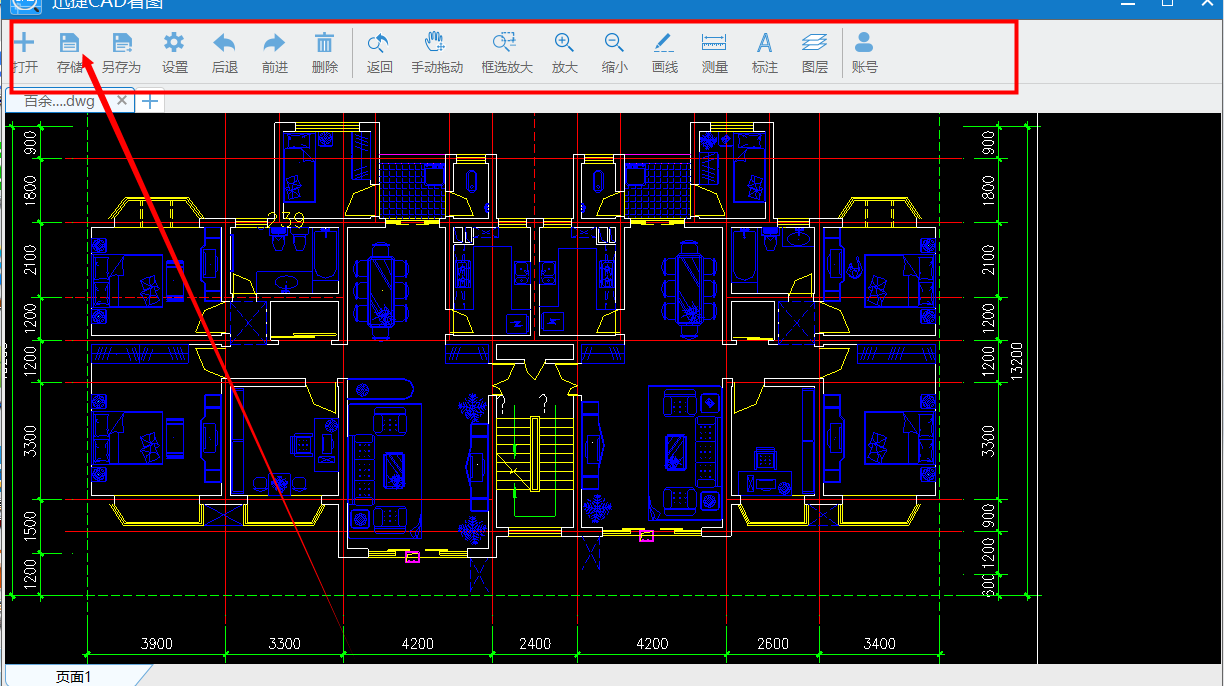This screenshot has width=1224, height=686.
Task: Add a new tab with plus button
Action: click(x=149, y=101)
